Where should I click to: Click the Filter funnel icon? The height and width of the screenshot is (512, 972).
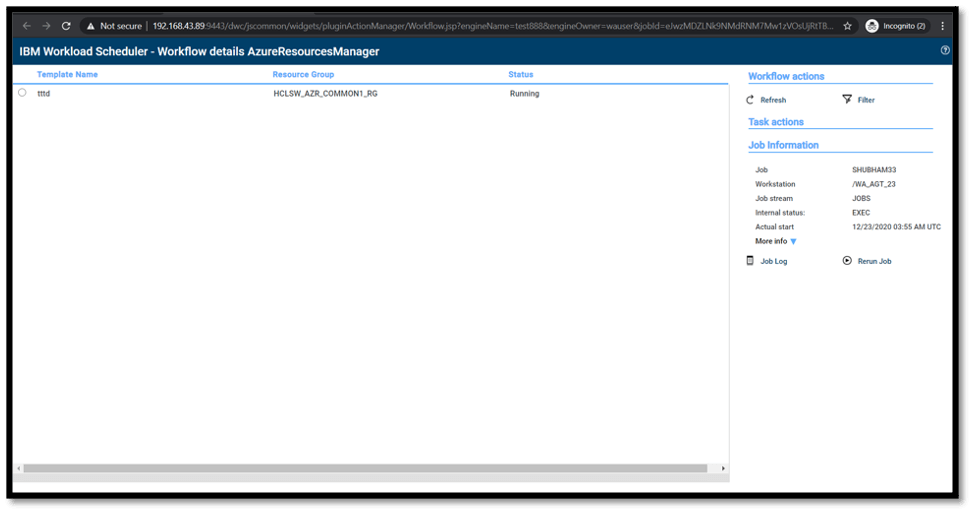847,99
